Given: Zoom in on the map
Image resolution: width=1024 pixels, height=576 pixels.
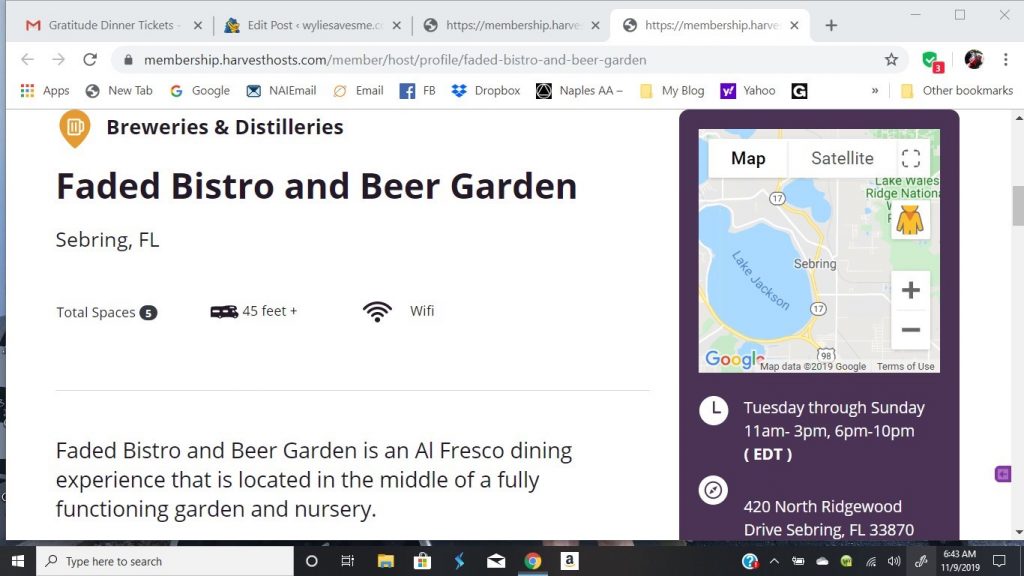Looking at the screenshot, I should click(x=910, y=291).
